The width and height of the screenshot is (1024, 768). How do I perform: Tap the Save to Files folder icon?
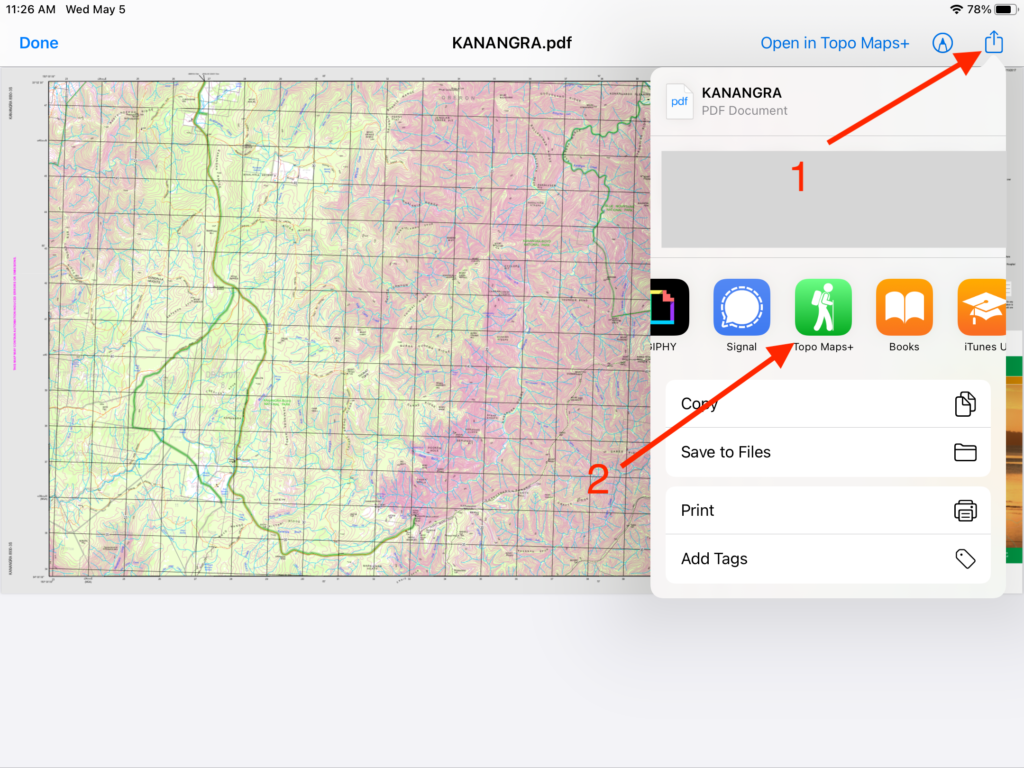965,452
